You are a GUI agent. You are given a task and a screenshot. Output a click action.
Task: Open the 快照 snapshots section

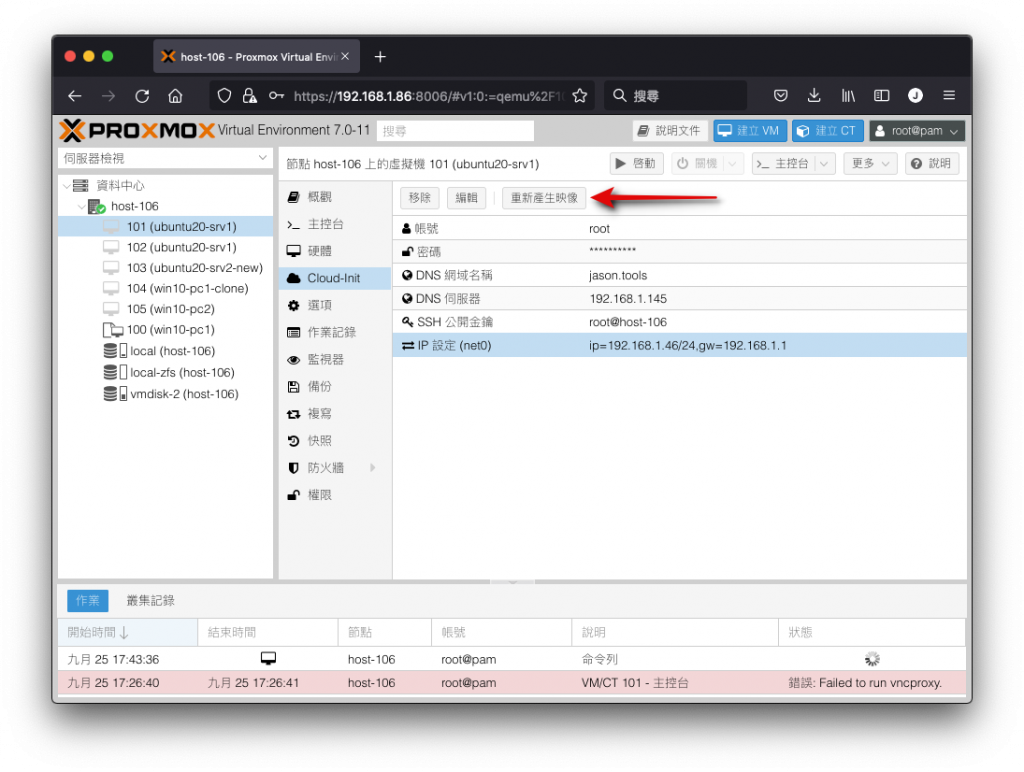[x=335, y=441]
